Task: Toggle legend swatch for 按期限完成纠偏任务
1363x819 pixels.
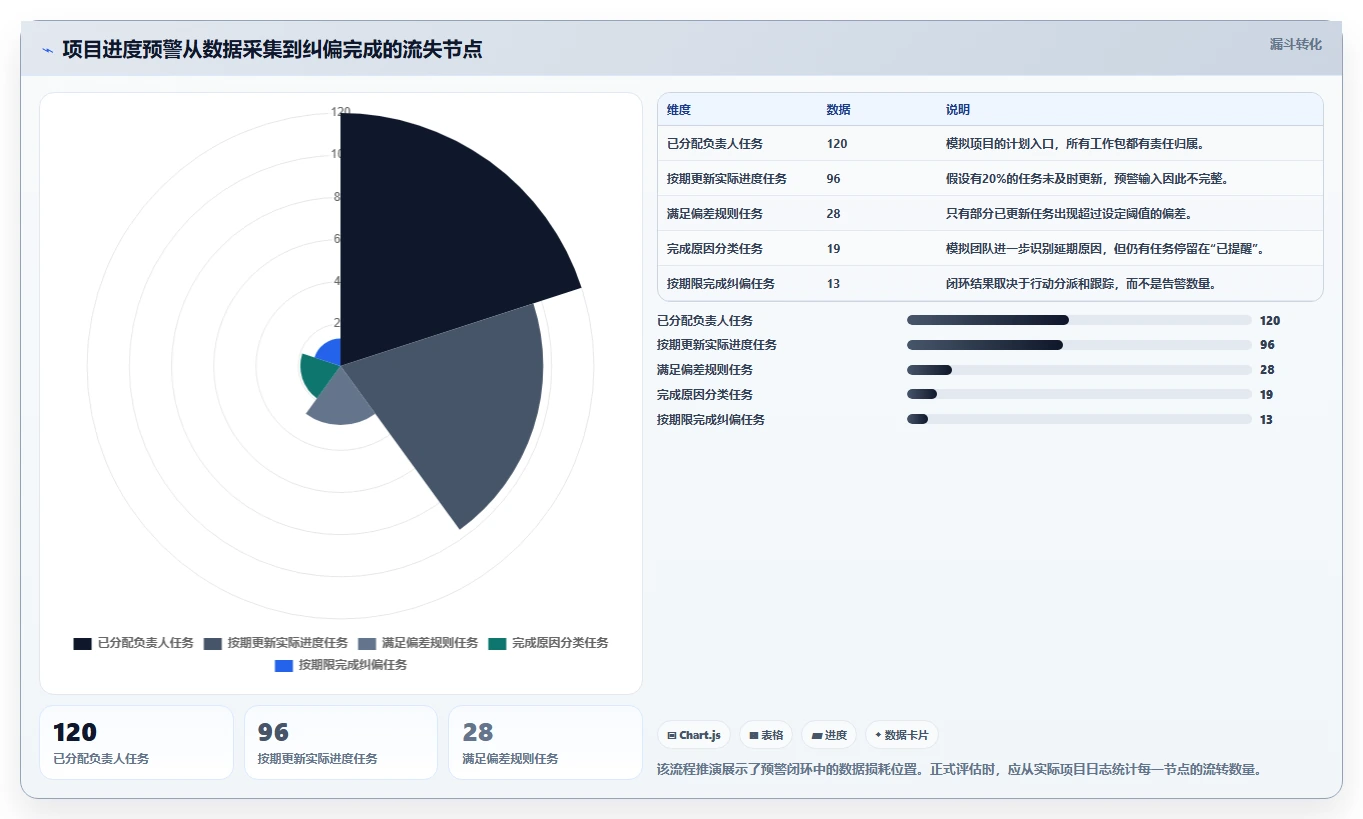Action: (x=284, y=665)
